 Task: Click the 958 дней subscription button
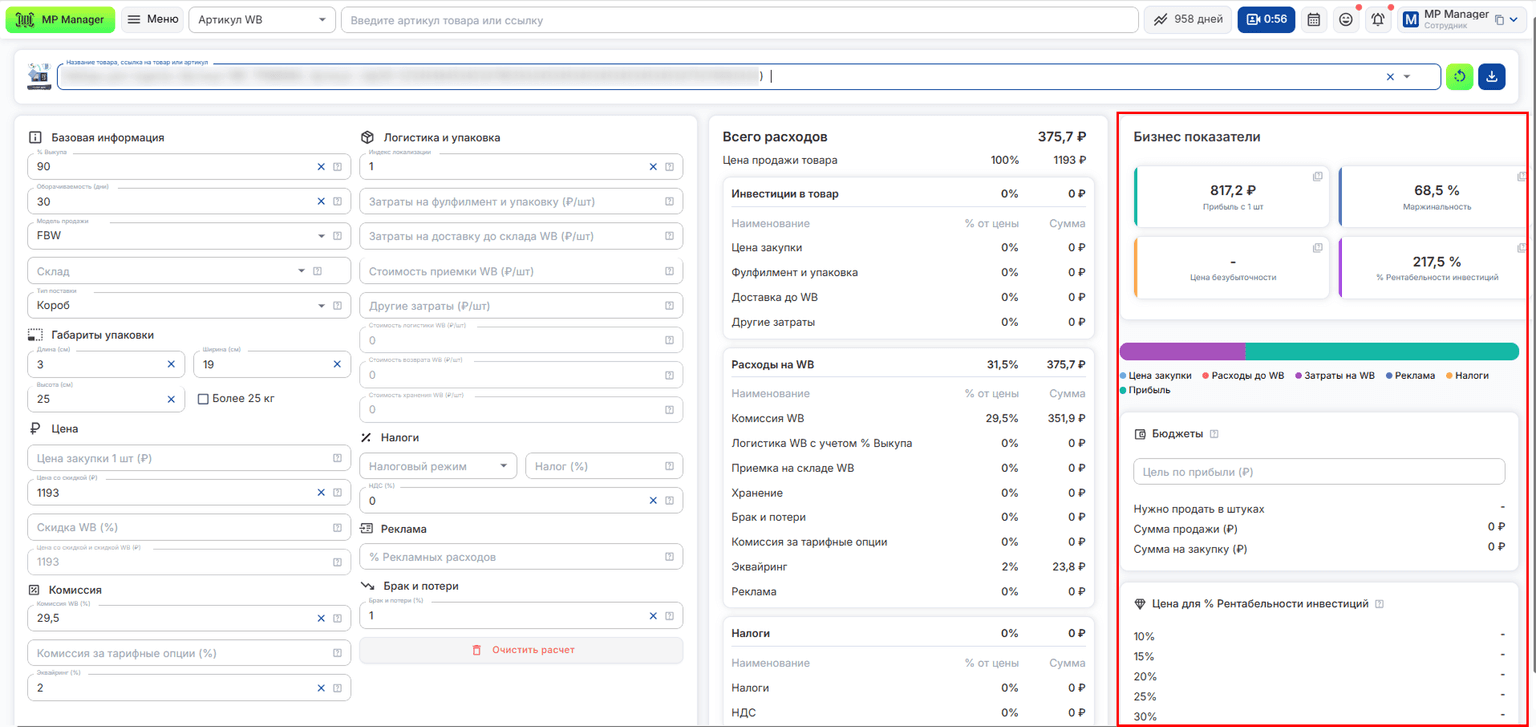click(1188, 19)
